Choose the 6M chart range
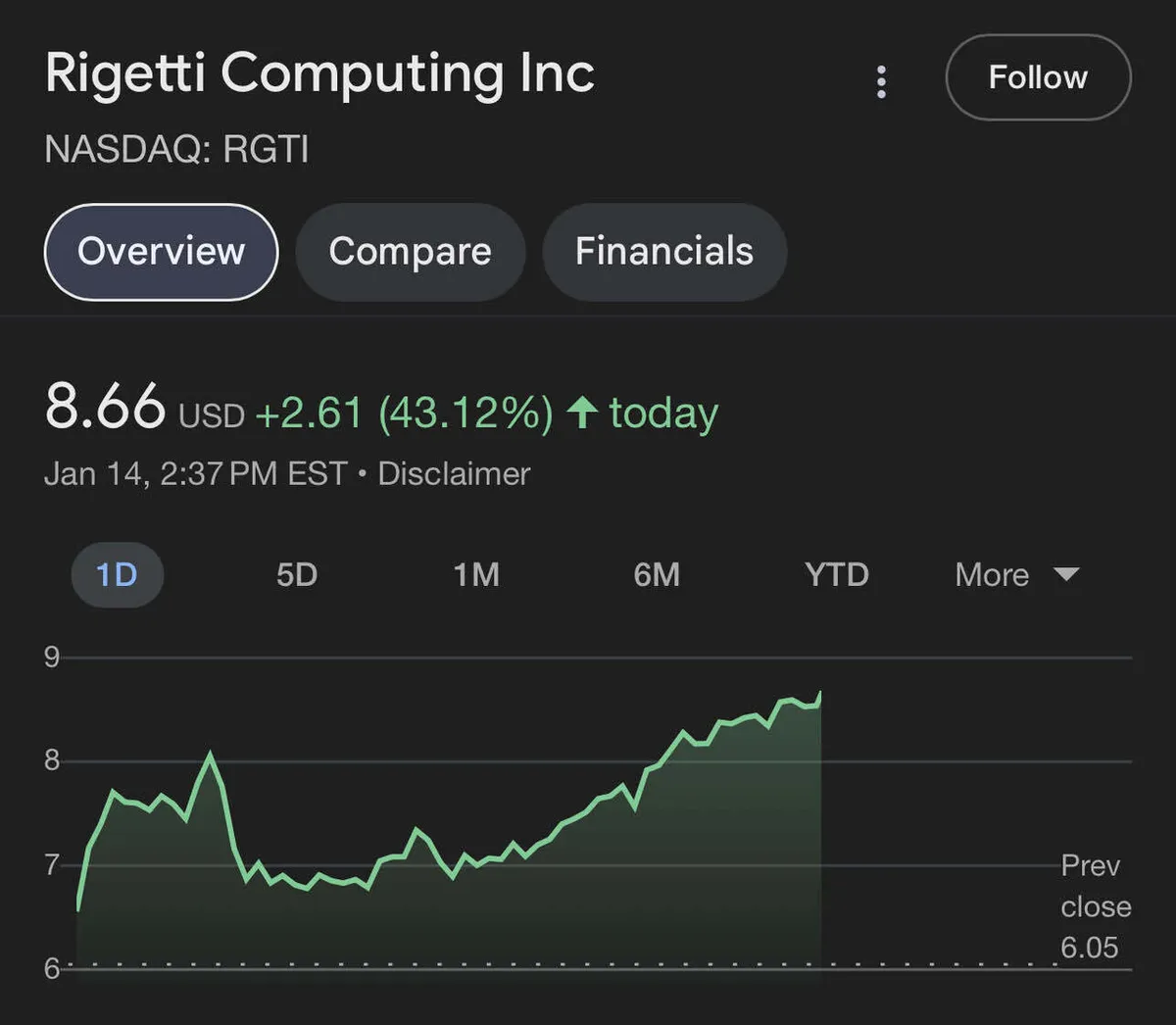This screenshot has width=1176, height=1025. pos(657,574)
